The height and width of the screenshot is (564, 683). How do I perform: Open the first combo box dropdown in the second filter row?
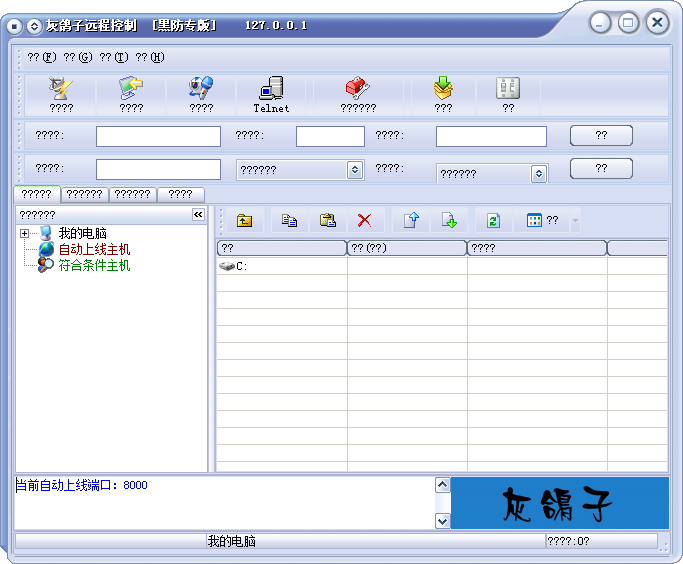click(354, 170)
